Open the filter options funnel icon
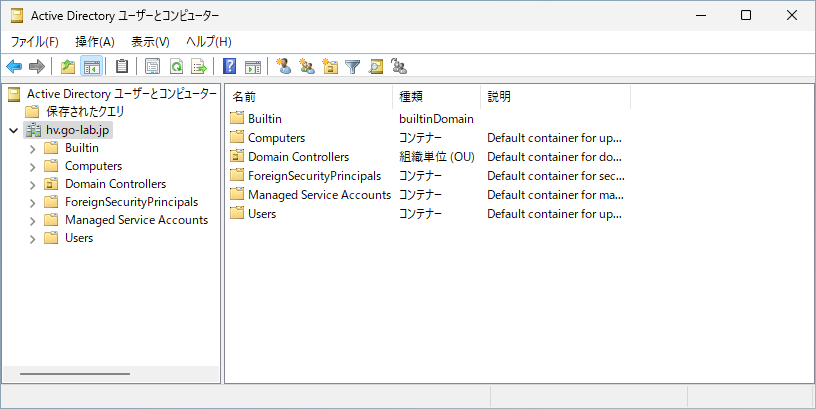The width and height of the screenshot is (816, 409). [x=353, y=67]
